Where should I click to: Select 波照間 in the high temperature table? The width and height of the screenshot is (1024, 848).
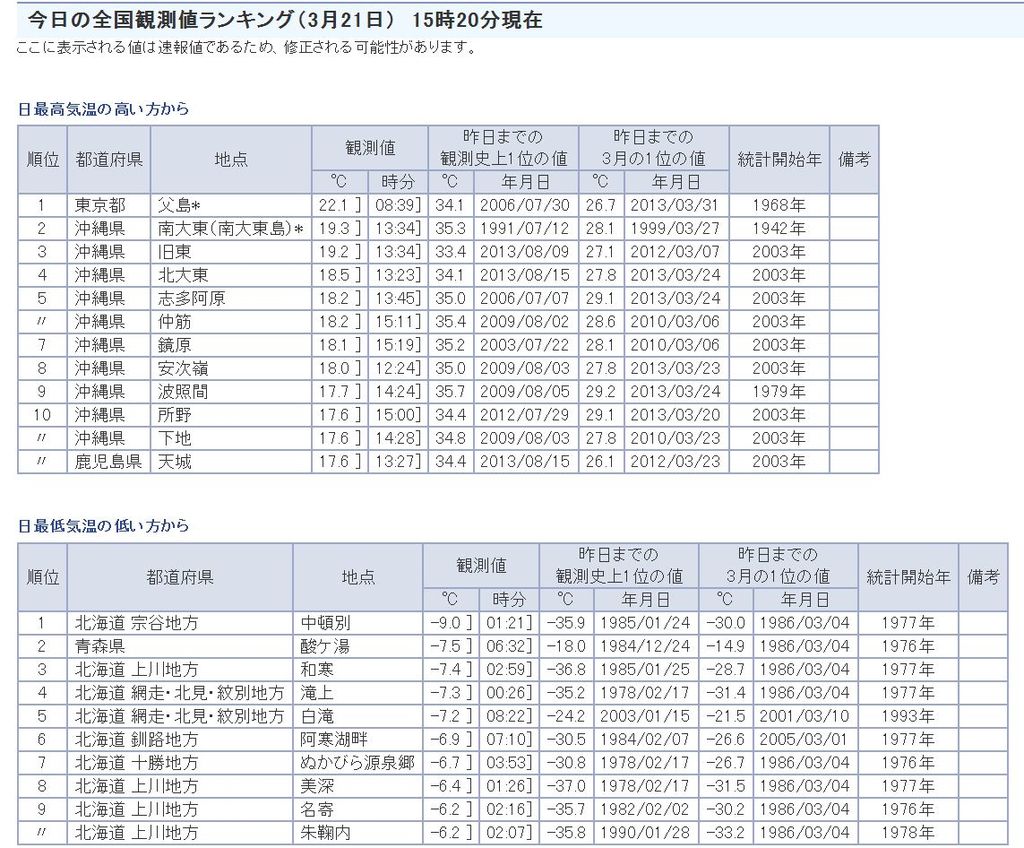point(182,391)
